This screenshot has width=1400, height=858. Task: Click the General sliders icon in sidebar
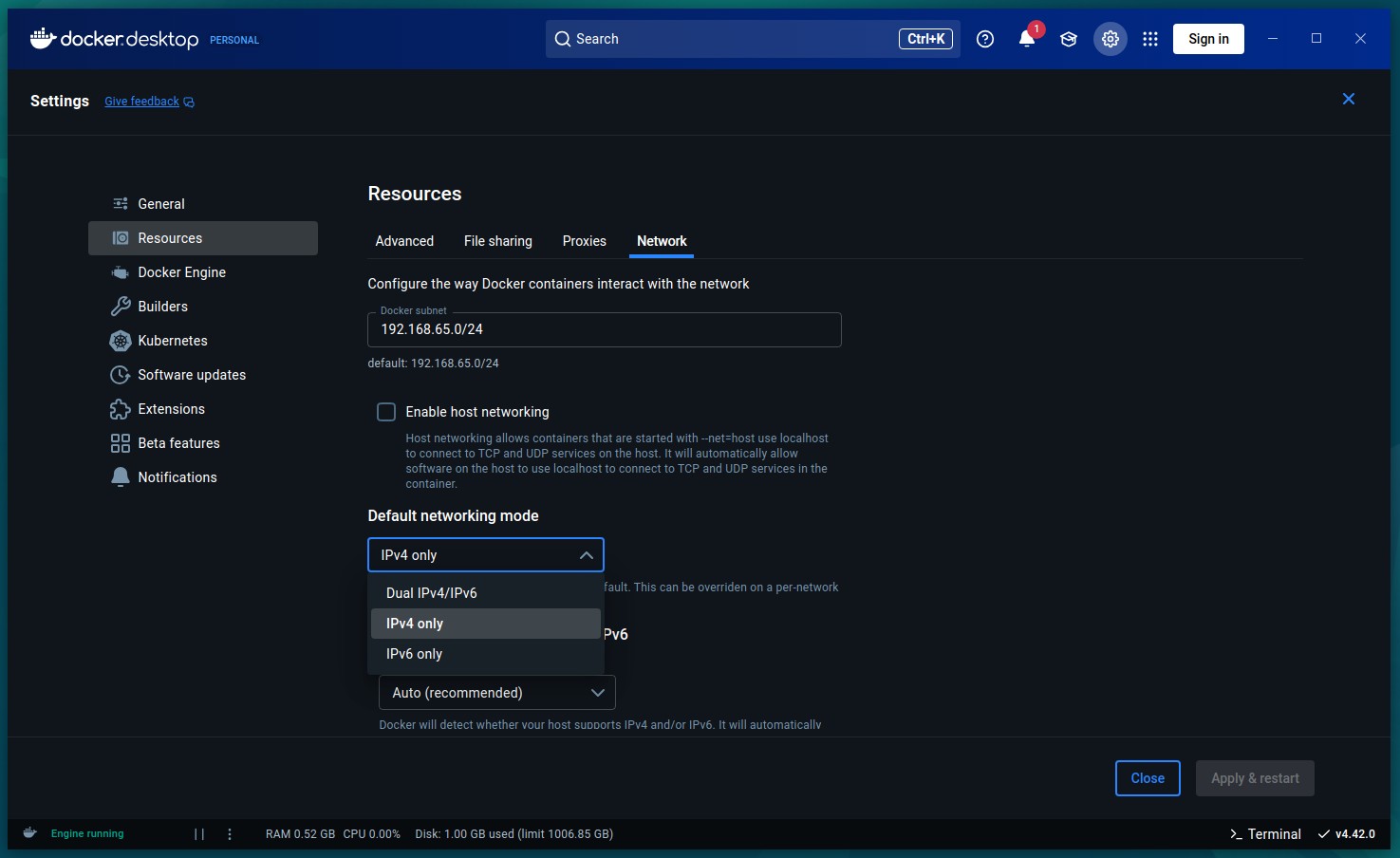(x=121, y=204)
